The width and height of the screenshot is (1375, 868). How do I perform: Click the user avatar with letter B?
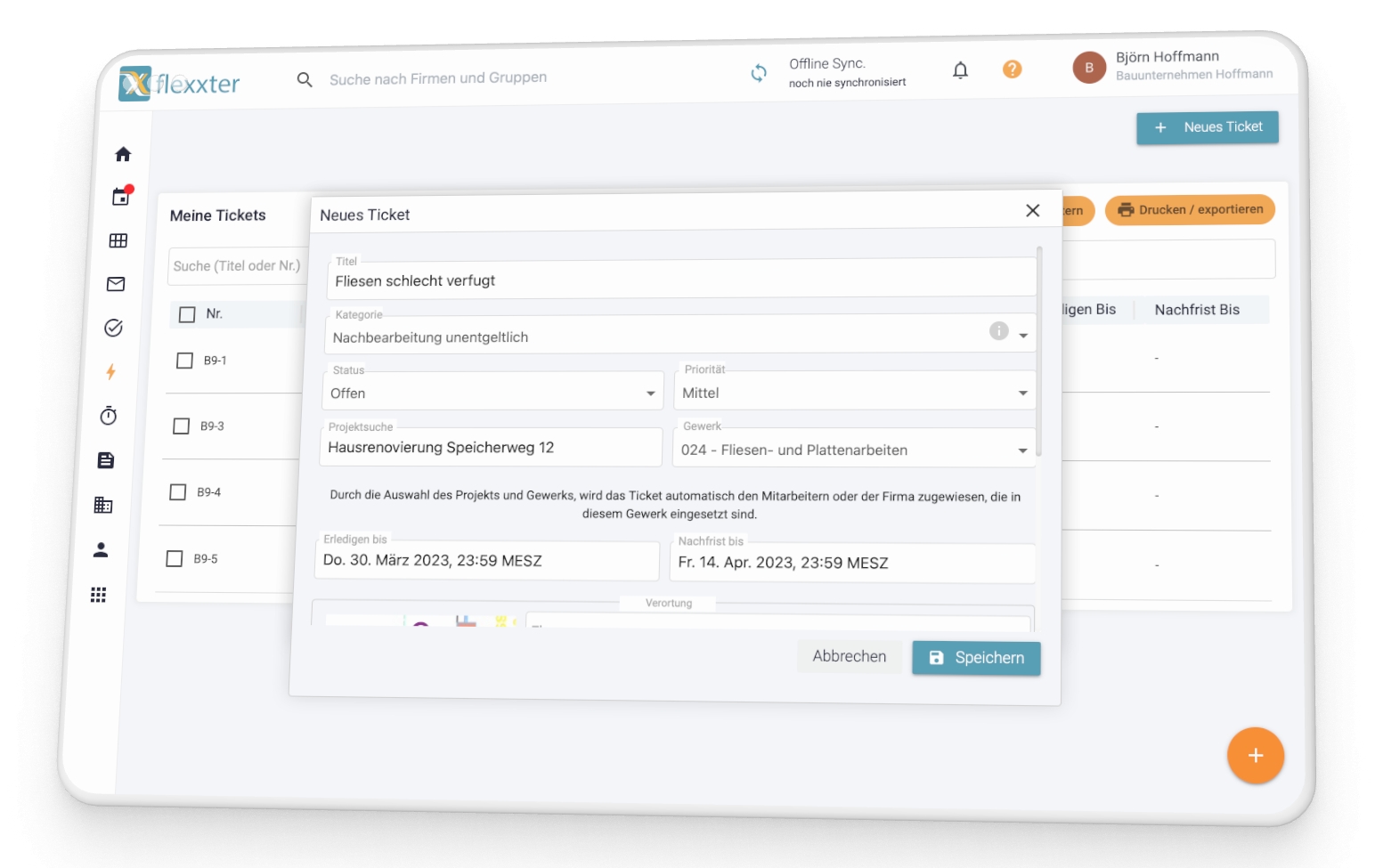click(x=1088, y=67)
